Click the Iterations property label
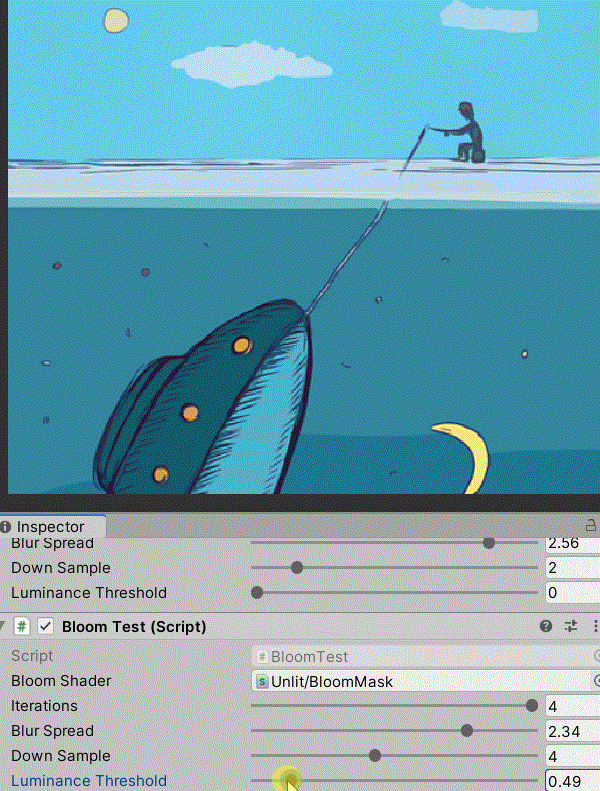 44,706
